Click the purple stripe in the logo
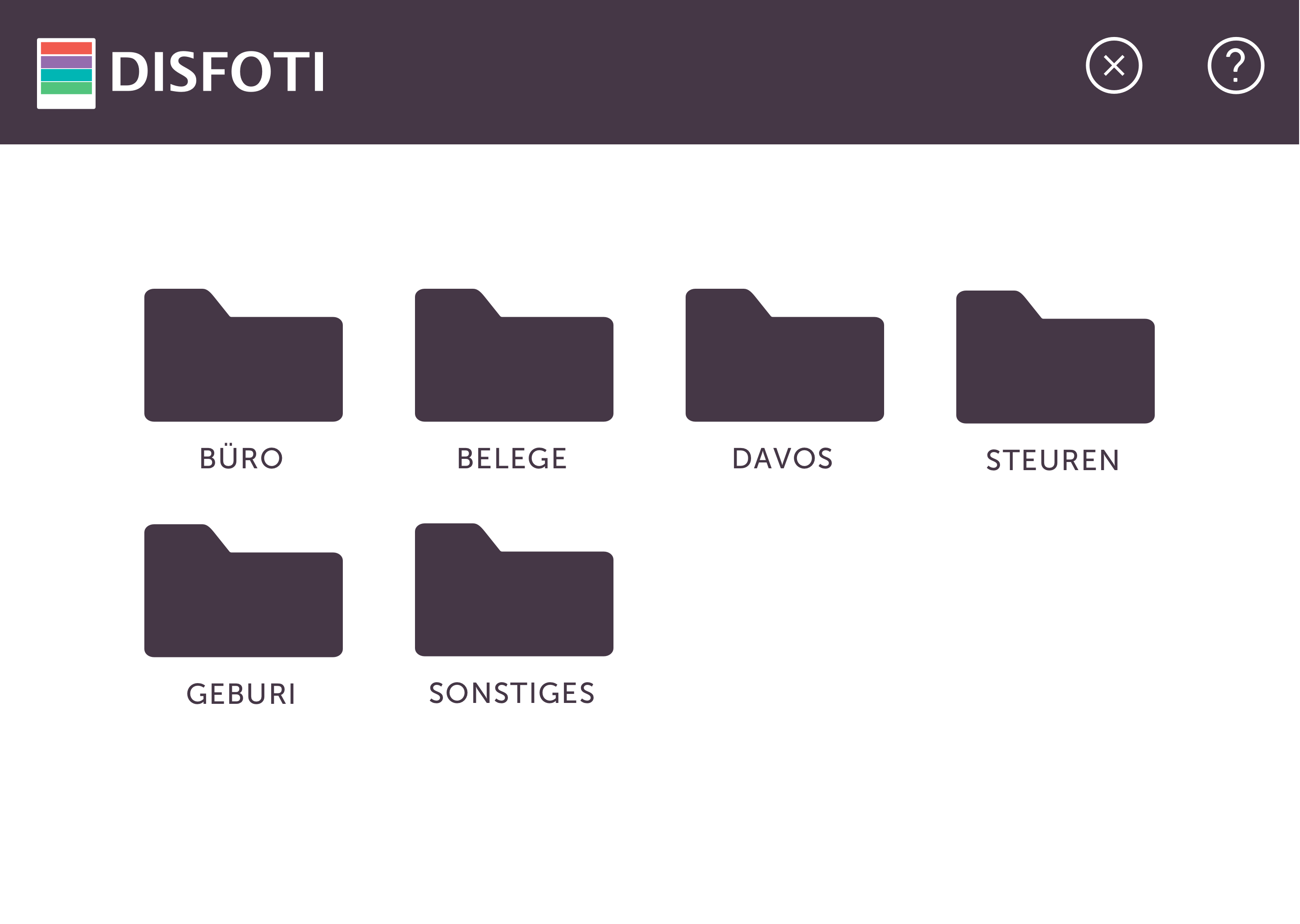This screenshot has width=1300, height=924. [66, 62]
